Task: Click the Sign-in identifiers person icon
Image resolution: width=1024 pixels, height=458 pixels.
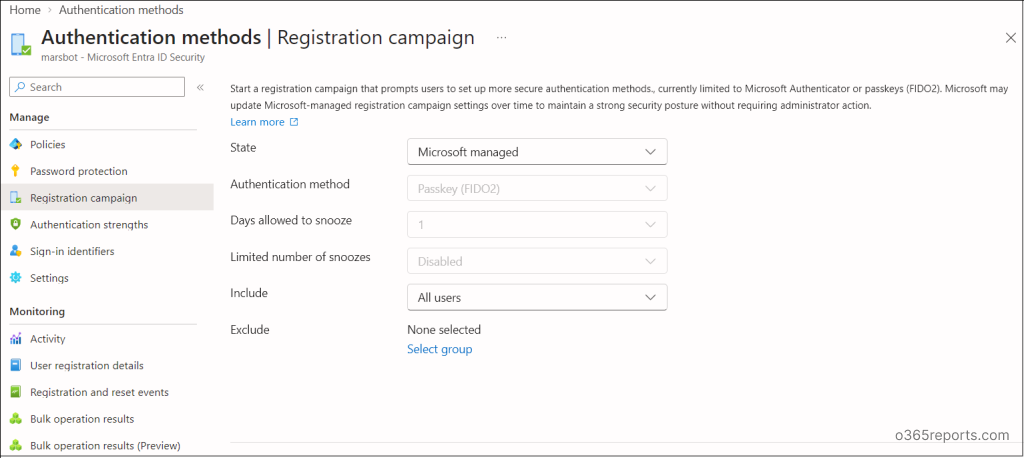Action: click(16, 251)
